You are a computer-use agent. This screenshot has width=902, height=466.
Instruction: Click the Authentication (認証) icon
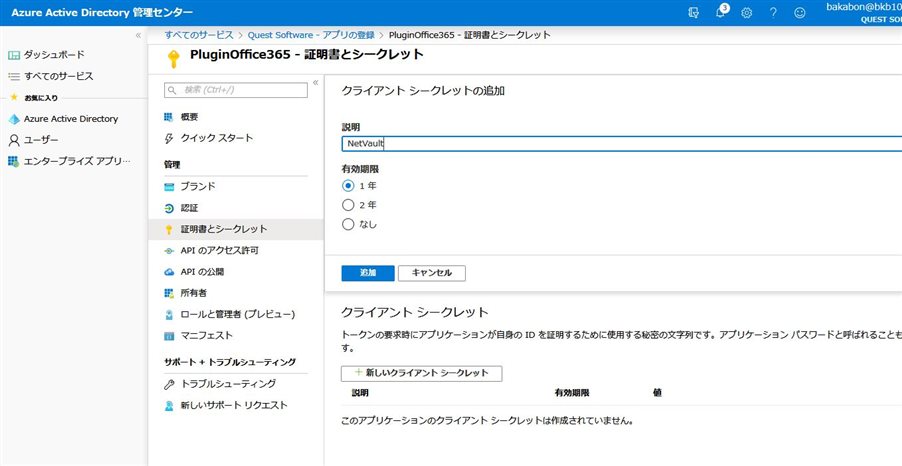pos(169,208)
